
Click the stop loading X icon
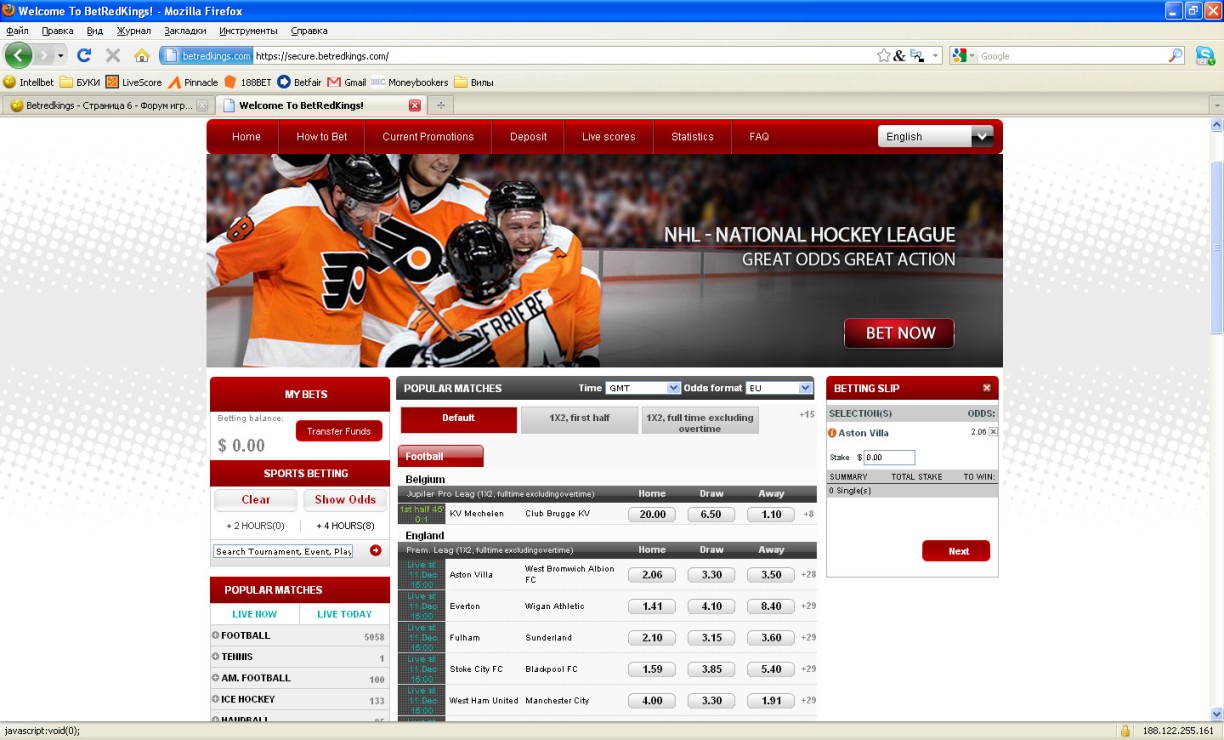pyautogui.click(x=113, y=55)
